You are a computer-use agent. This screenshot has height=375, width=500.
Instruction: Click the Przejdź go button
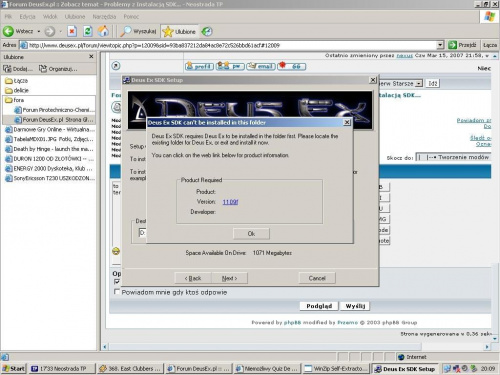[x=462, y=45]
